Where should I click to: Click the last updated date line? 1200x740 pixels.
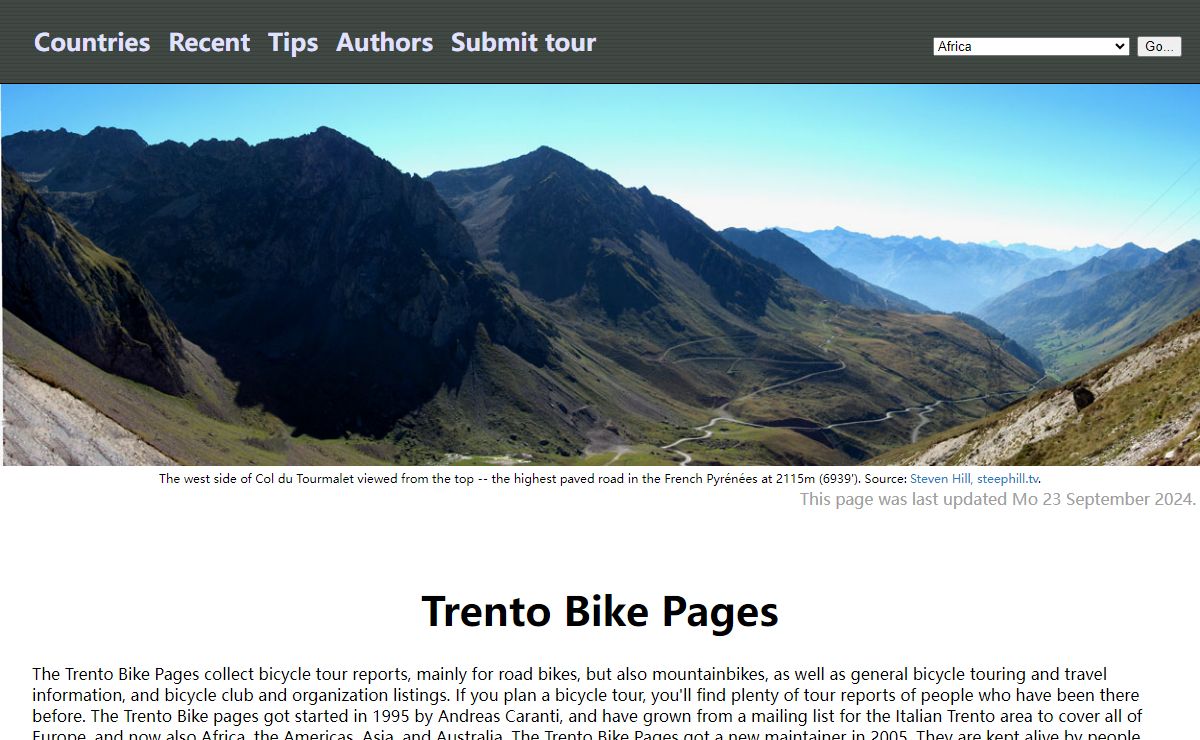tap(998, 499)
